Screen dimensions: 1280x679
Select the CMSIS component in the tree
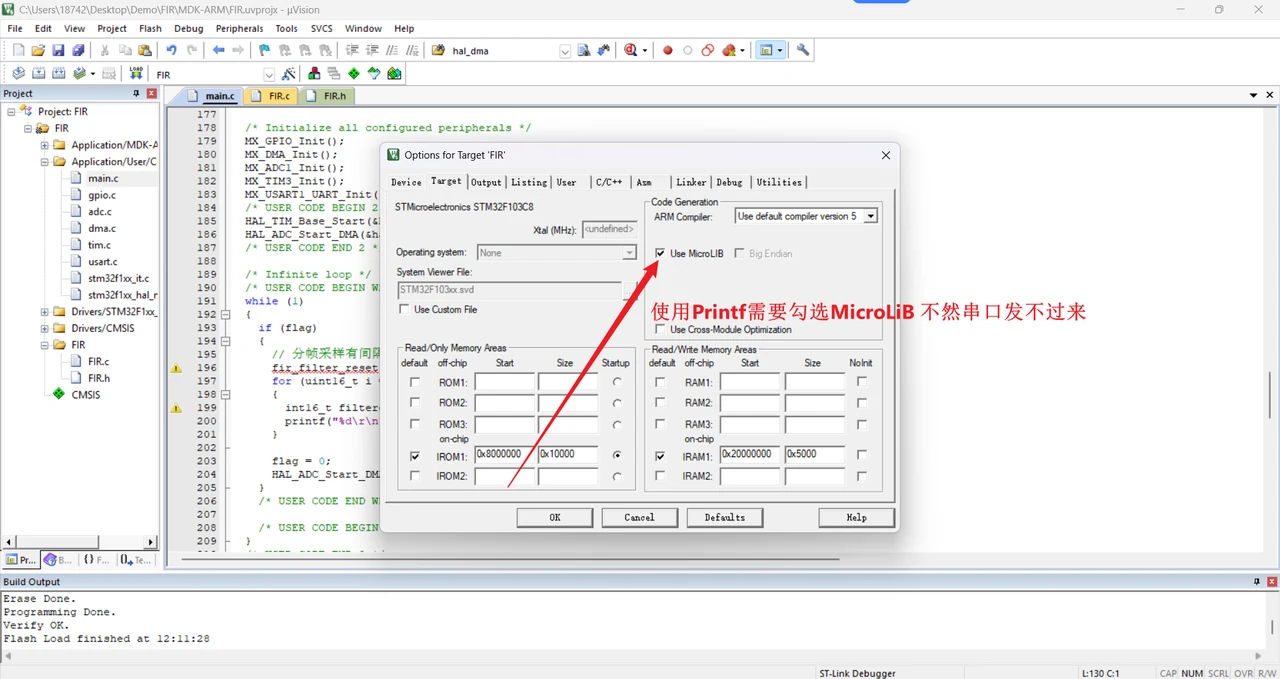[85, 395]
